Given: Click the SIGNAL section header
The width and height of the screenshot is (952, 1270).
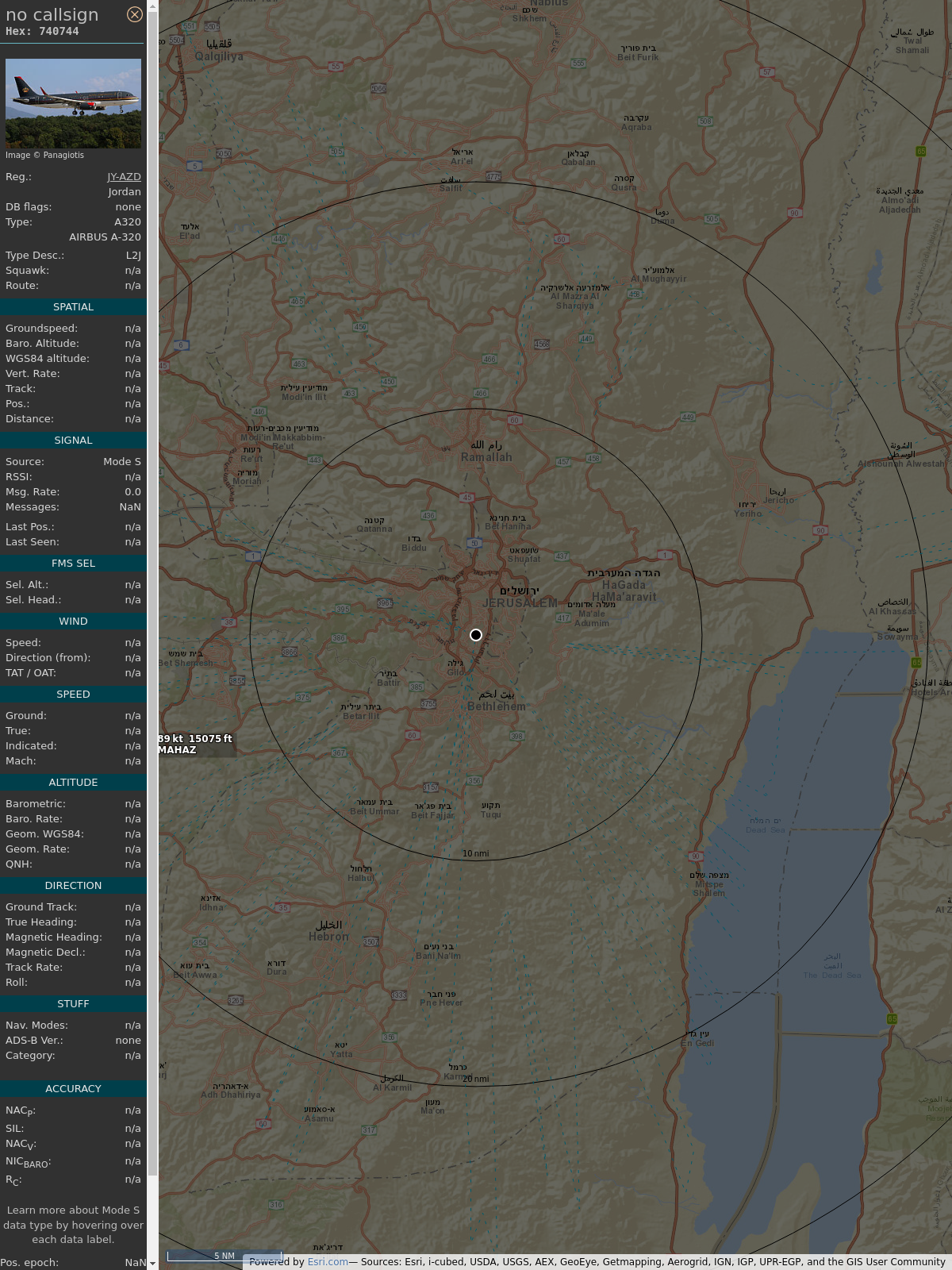Looking at the screenshot, I should point(73,441).
